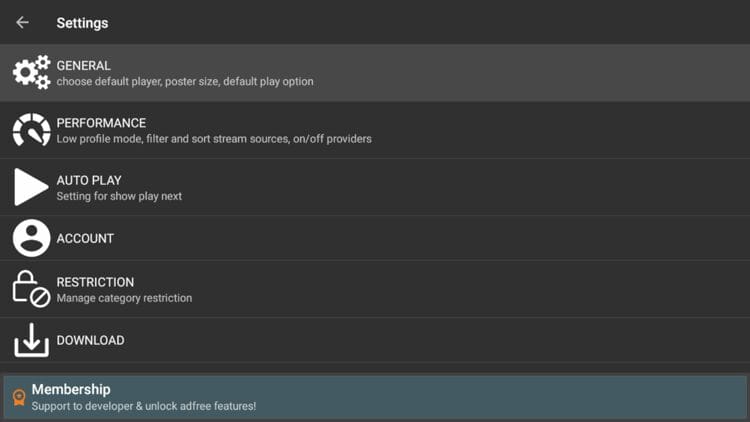The width and height of the screenshot is (750, 422).
Task: Click the Account profile icon
Action: [x=31, y=238]
